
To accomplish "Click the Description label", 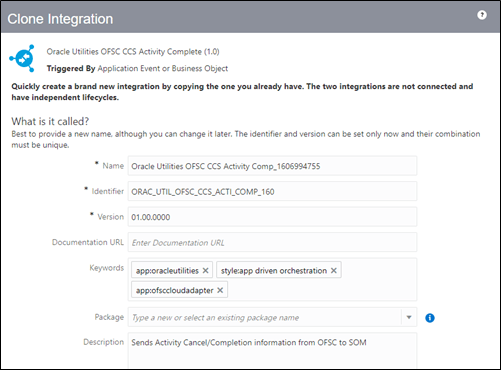I will point(104,342).
